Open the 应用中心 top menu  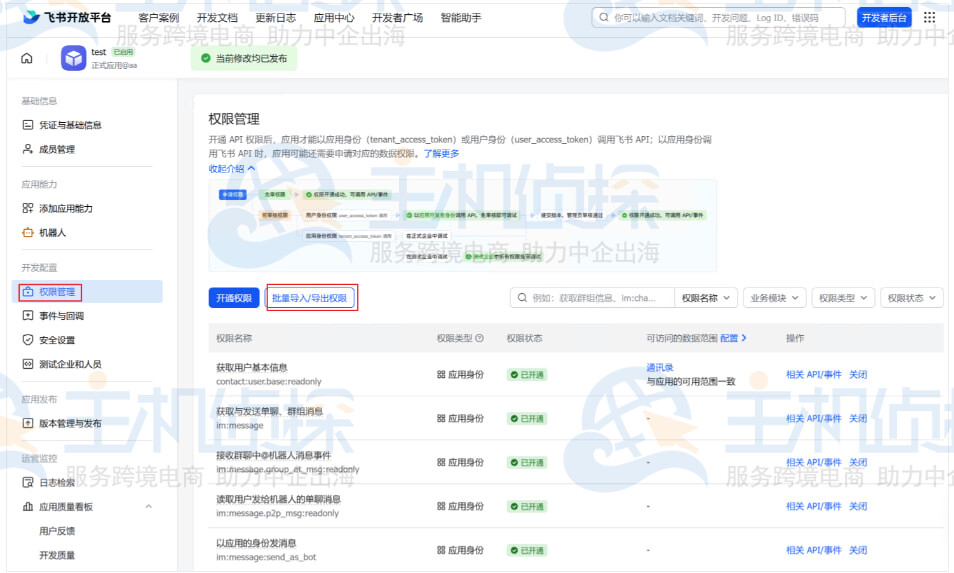[x=334, y=18]
